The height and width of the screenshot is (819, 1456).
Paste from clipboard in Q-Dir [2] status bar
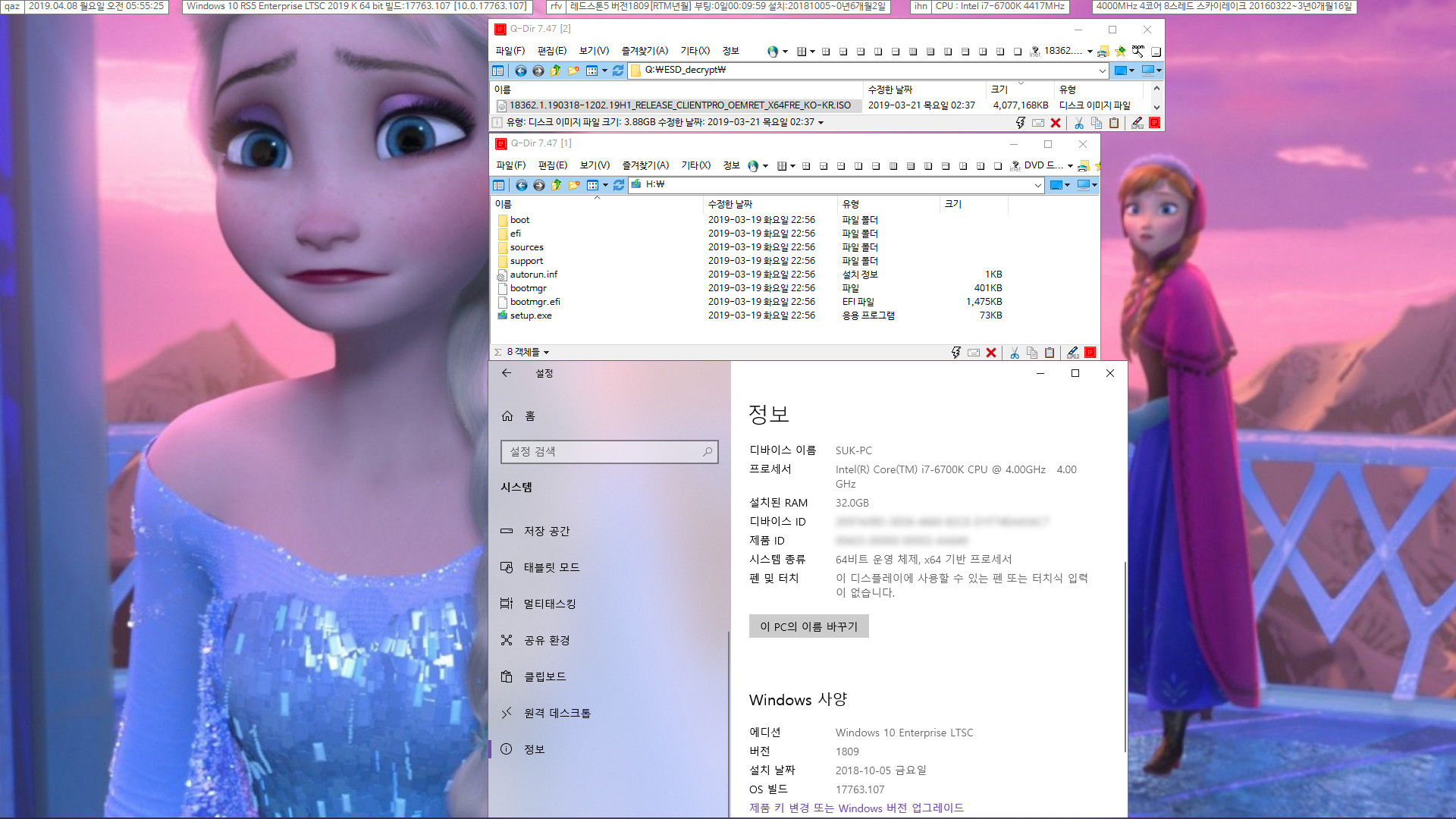pos(1113,123)
